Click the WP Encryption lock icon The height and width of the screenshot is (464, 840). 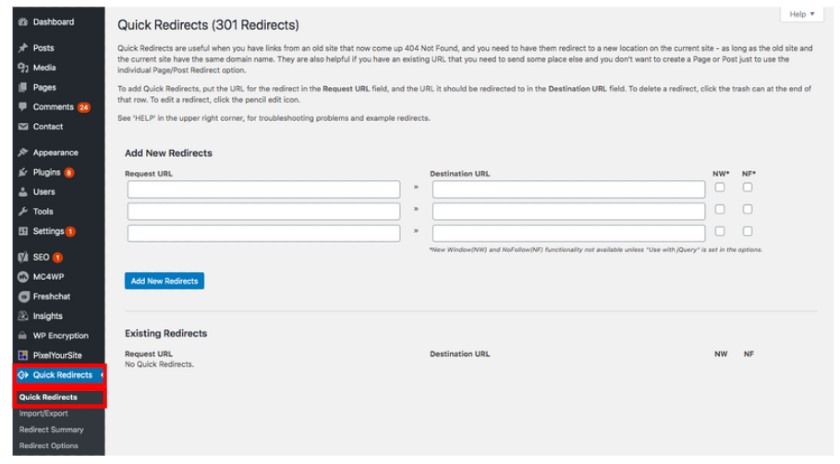pyautogui.click(x=22, y=335)
